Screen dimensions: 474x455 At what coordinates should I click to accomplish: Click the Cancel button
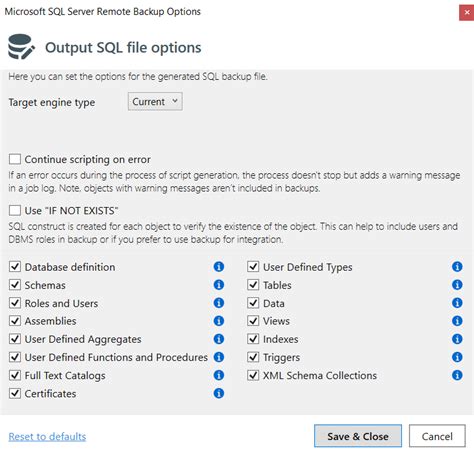[437, 436]
